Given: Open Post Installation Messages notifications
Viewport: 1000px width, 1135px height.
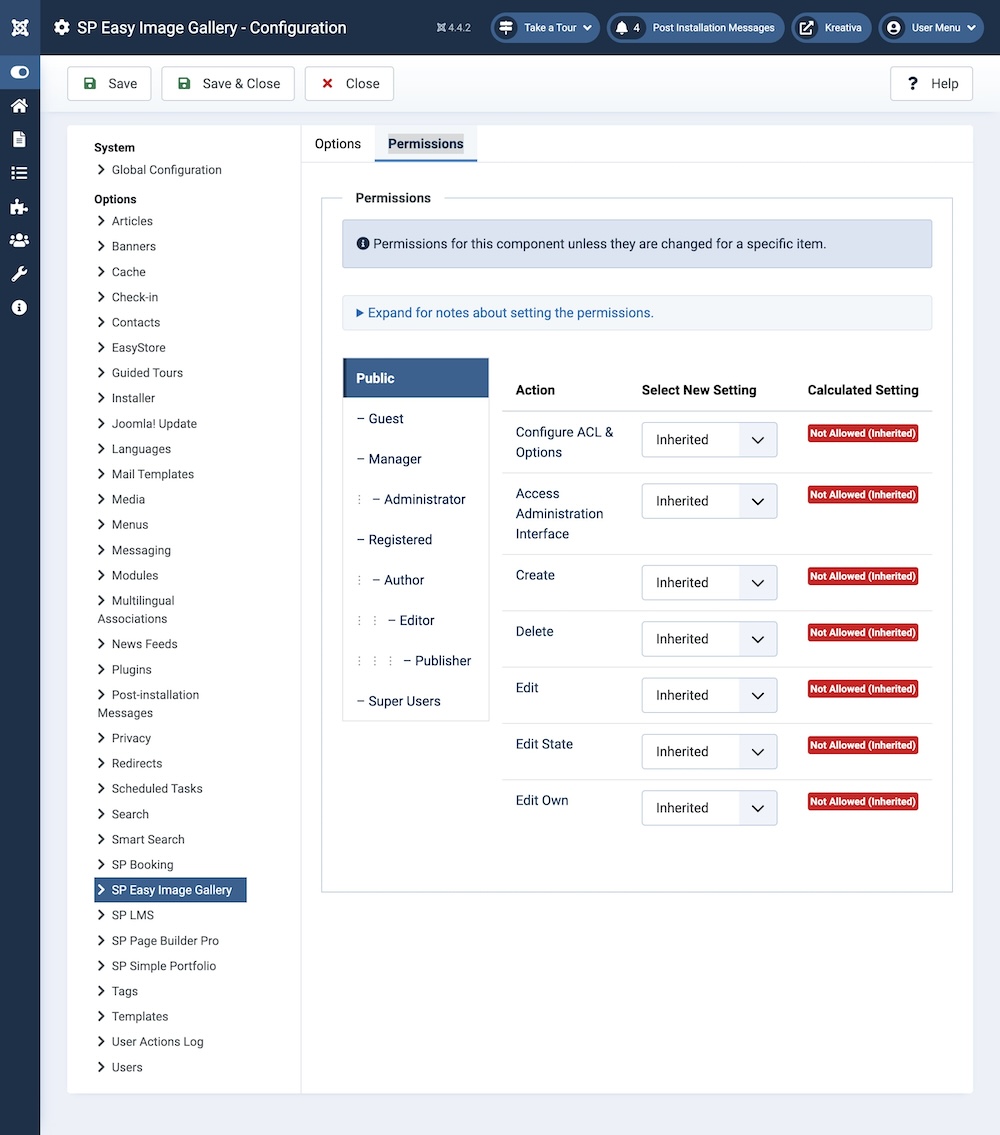Looking at the screenshot, I should [x=696, y=28].
